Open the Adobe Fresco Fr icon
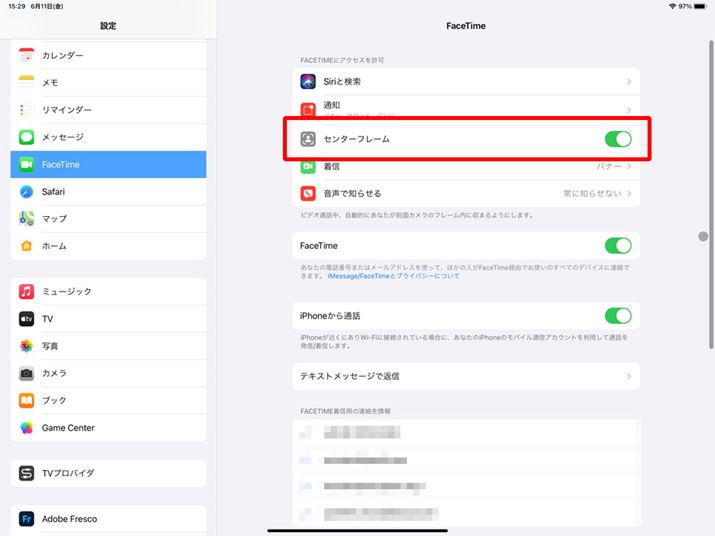 pyautogui.click(x=26, y=519)
